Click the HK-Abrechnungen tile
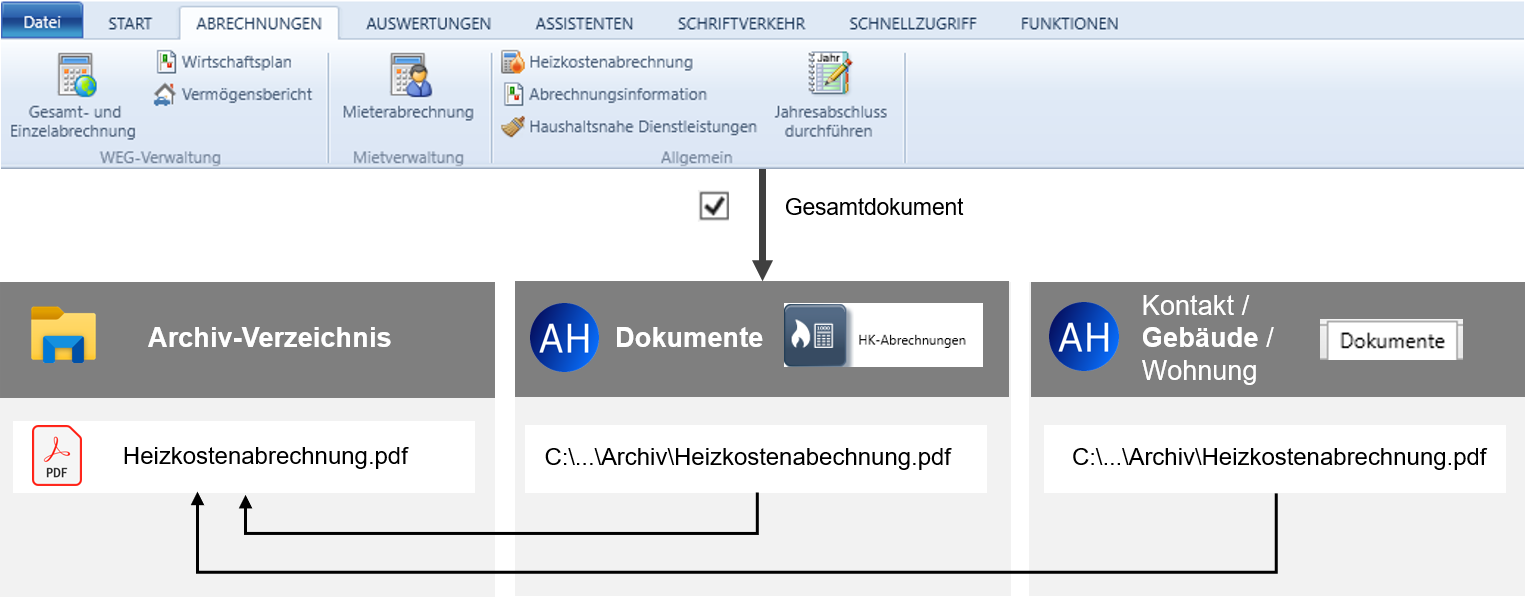 pos(883,336)
